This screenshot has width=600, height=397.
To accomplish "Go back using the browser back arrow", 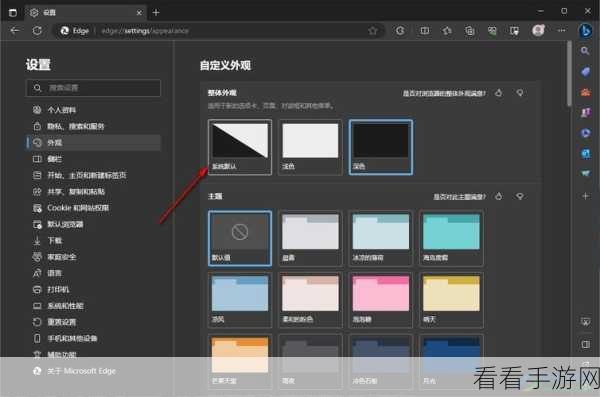I will tap(15, 31).
